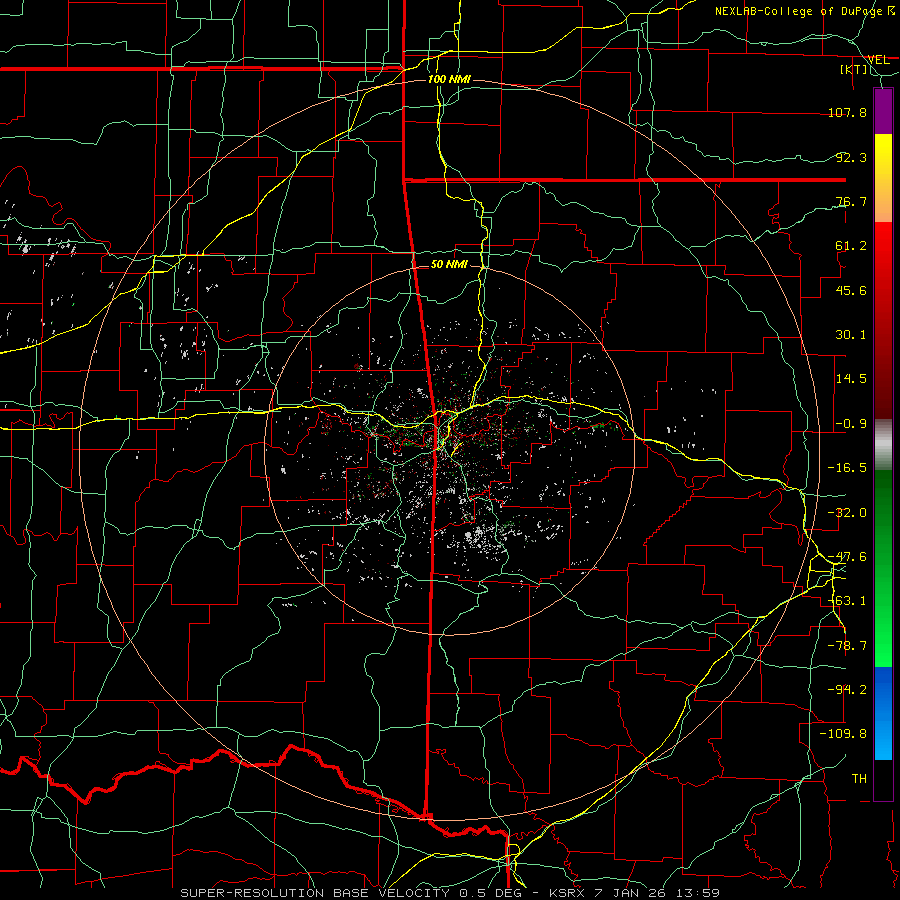The height and width of the screenshot is (900, 900).
Task: Click the -63.1 legend value
Action: tap(847, 601)
